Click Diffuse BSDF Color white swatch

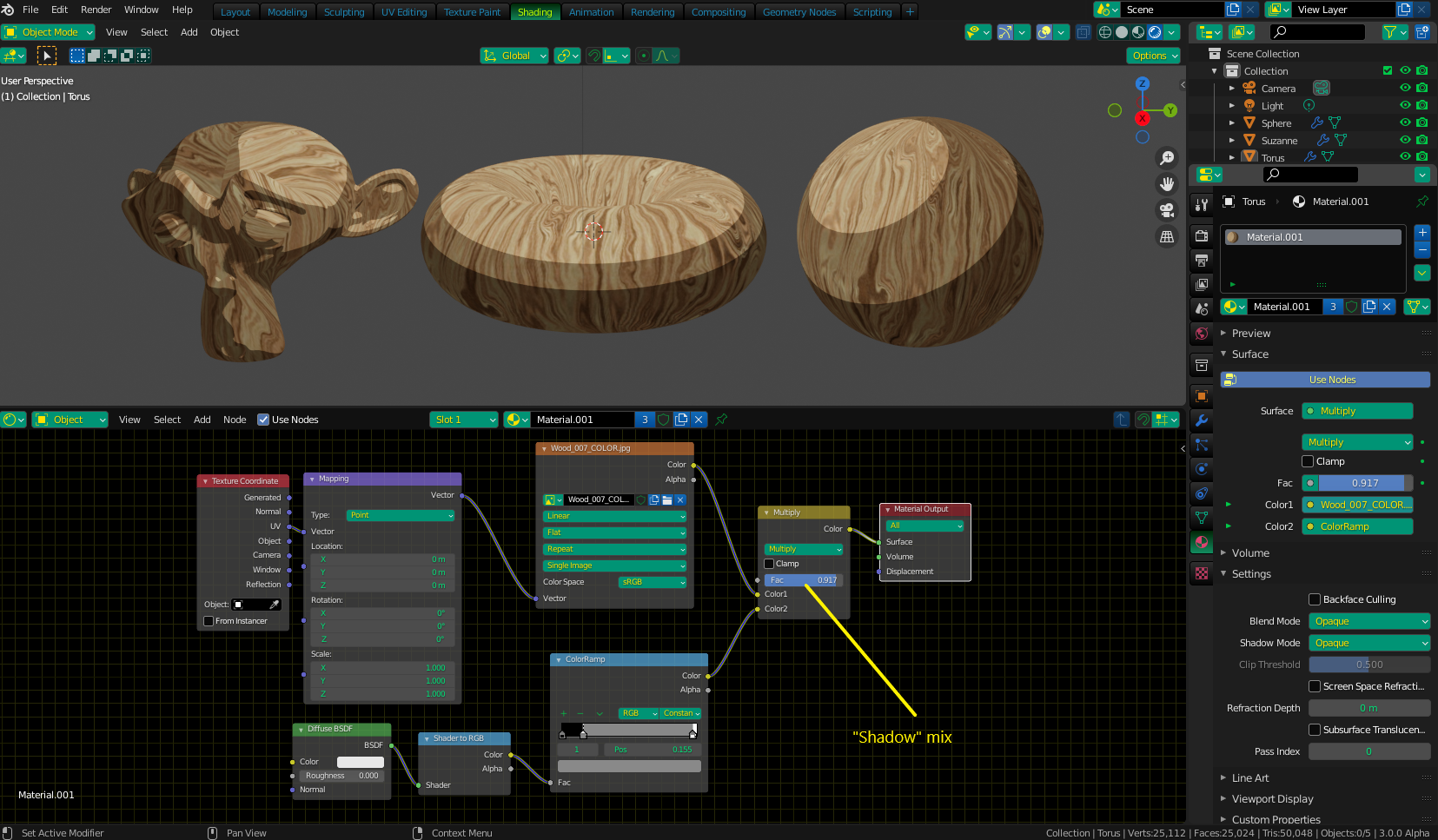361,762
